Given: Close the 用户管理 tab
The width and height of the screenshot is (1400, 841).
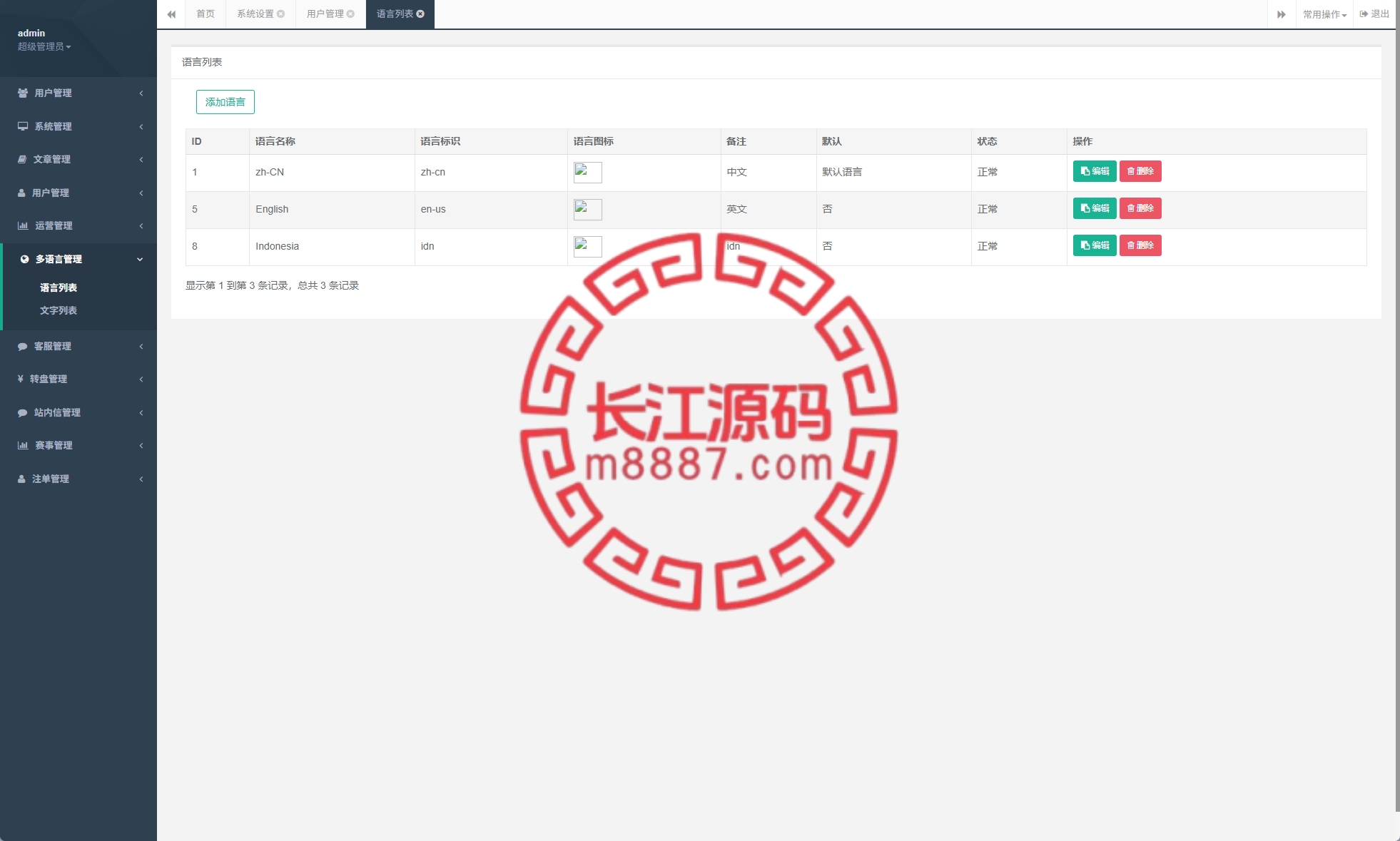Looking at the screenshot, I should point(351,14).
